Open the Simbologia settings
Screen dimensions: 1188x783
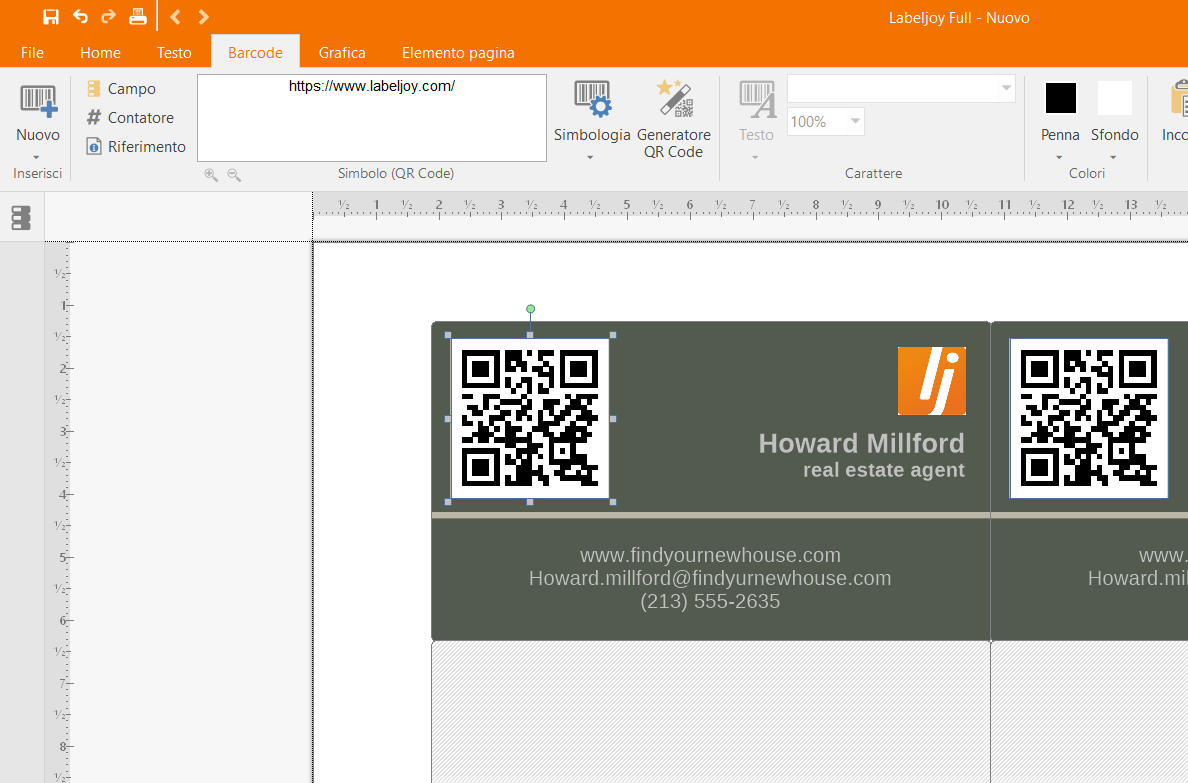pos(592,112)
